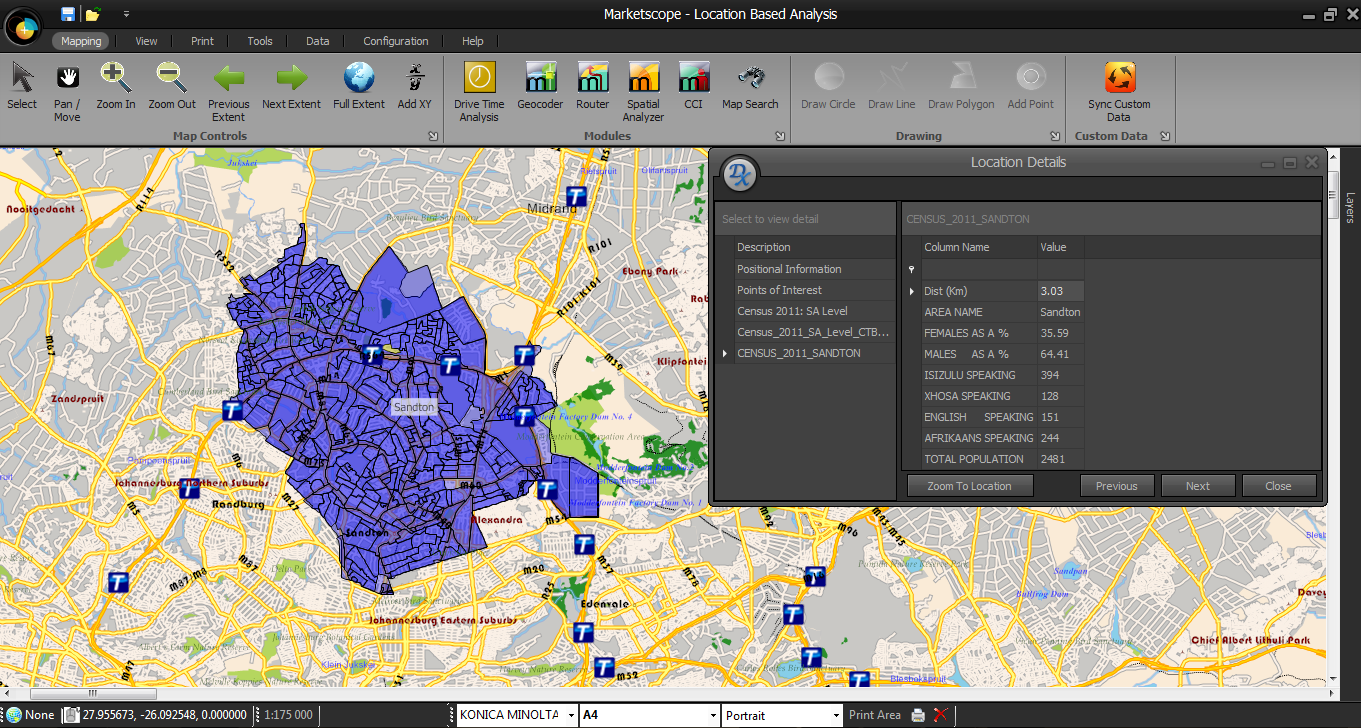The width and height of the screenshot is (1361, 728).
Task: Select the Draw Circle tool
Action: coord(828,85)
